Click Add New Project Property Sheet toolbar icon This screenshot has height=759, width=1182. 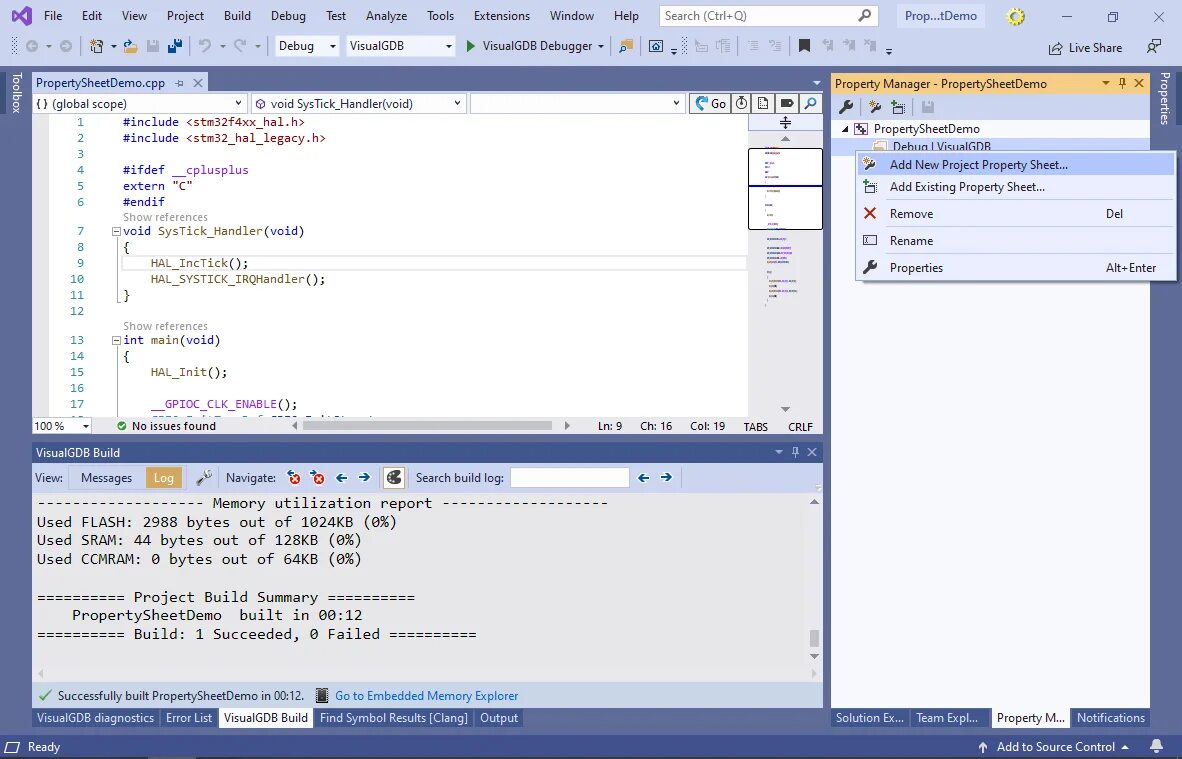(x=874, y=107)
